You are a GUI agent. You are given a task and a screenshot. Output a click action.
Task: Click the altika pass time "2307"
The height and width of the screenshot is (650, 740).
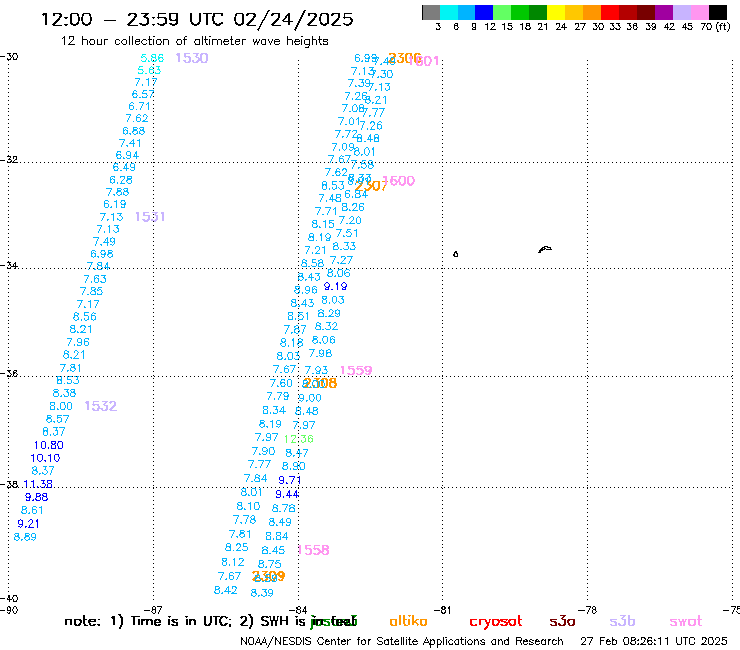click(x=371, y=186)
